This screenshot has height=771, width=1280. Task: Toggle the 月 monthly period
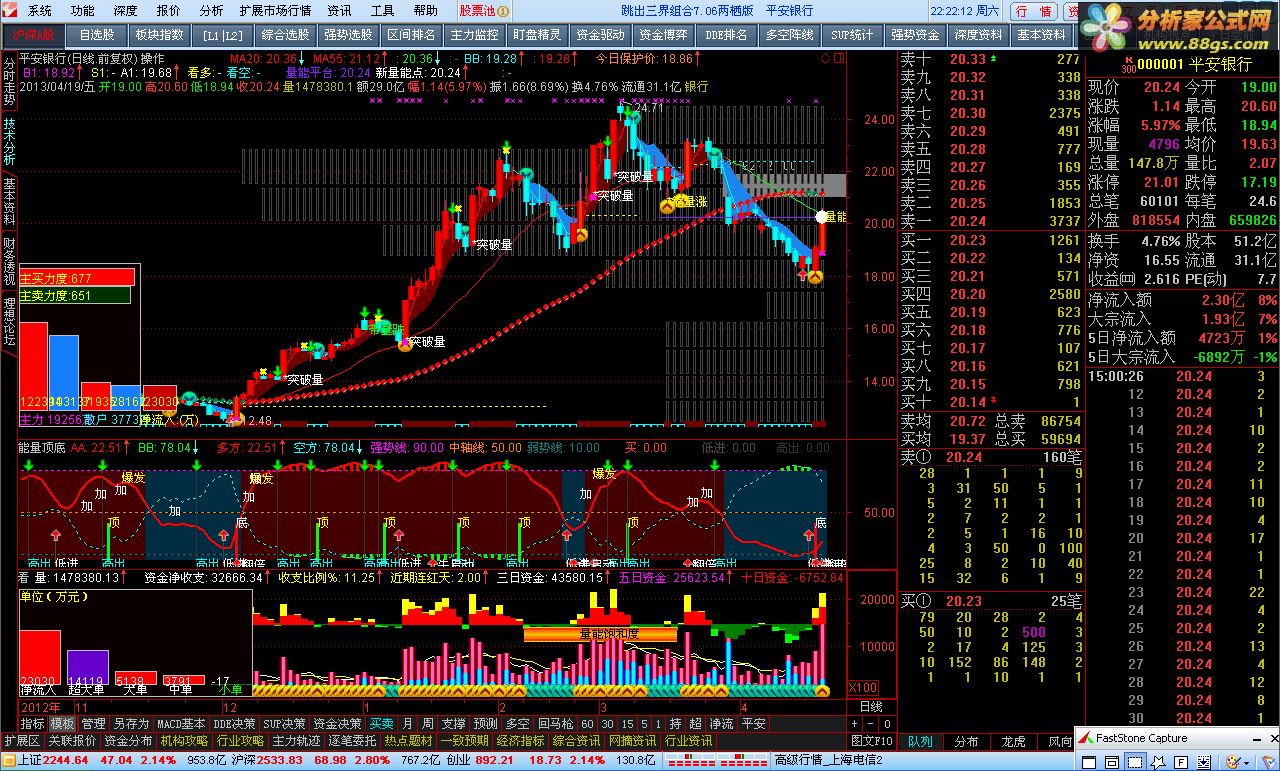coord(407,724)
